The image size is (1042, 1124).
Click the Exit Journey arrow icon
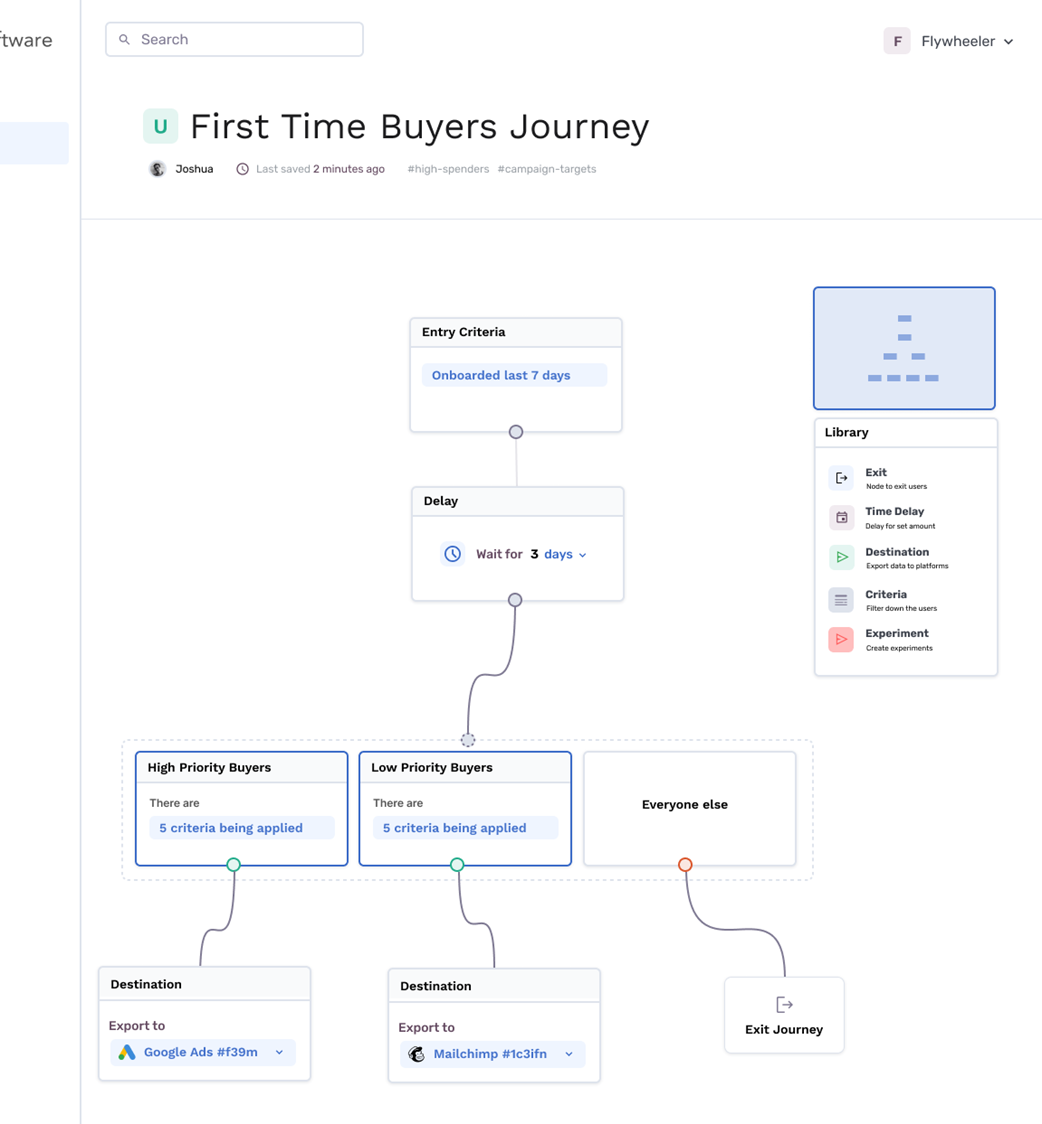tap(784, 1004)
